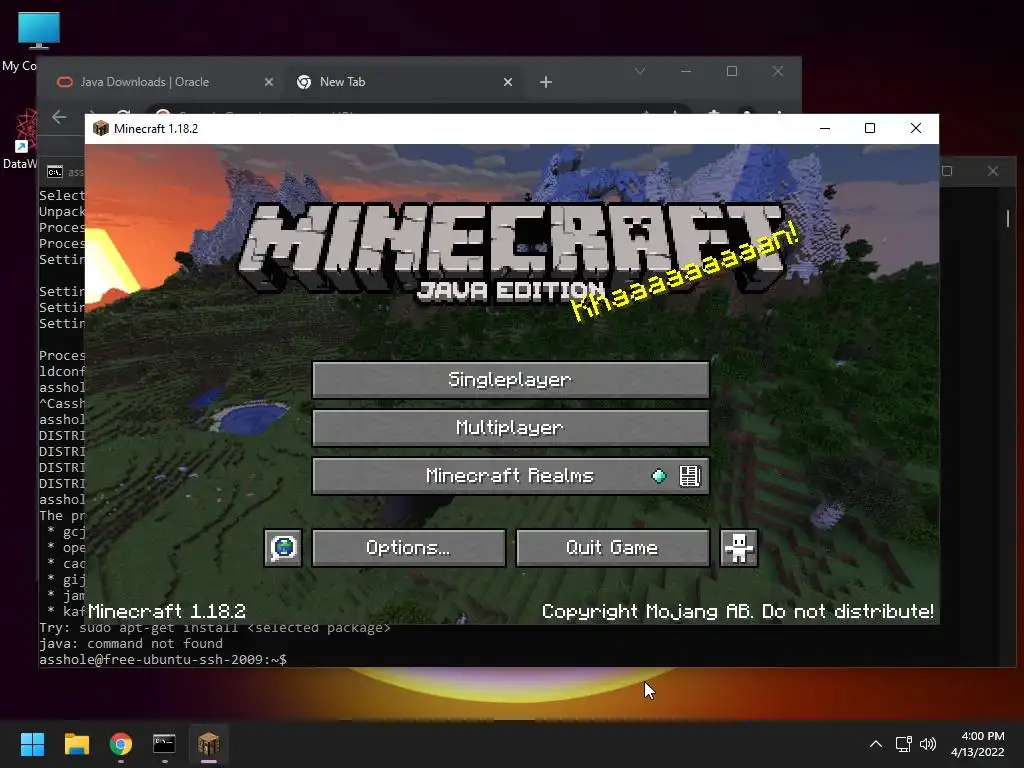Click 'Minecraft 1.18.2' version text in game

tap(167, 611)
